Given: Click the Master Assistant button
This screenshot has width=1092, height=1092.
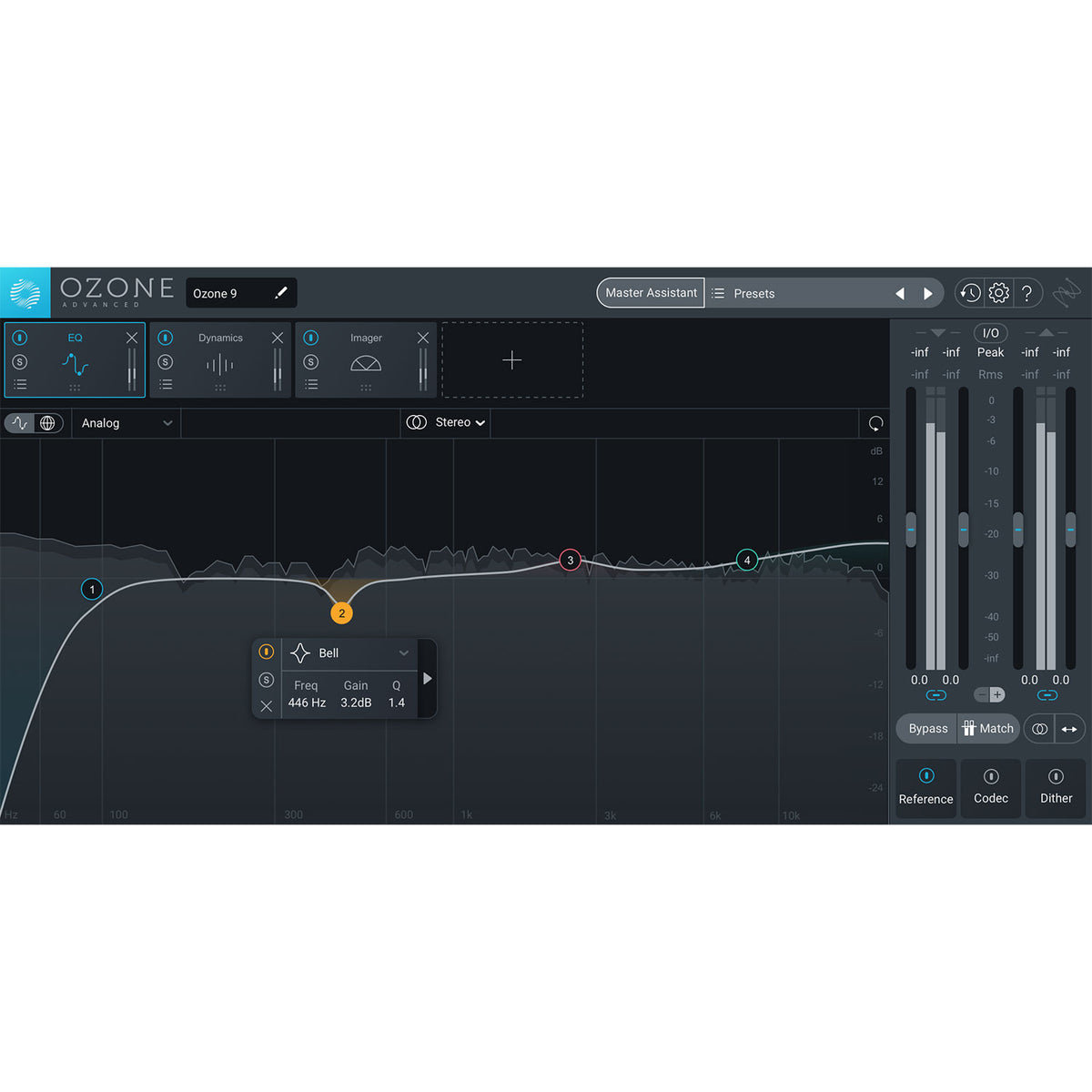Looking at the screenshot, I should (651, 293).
